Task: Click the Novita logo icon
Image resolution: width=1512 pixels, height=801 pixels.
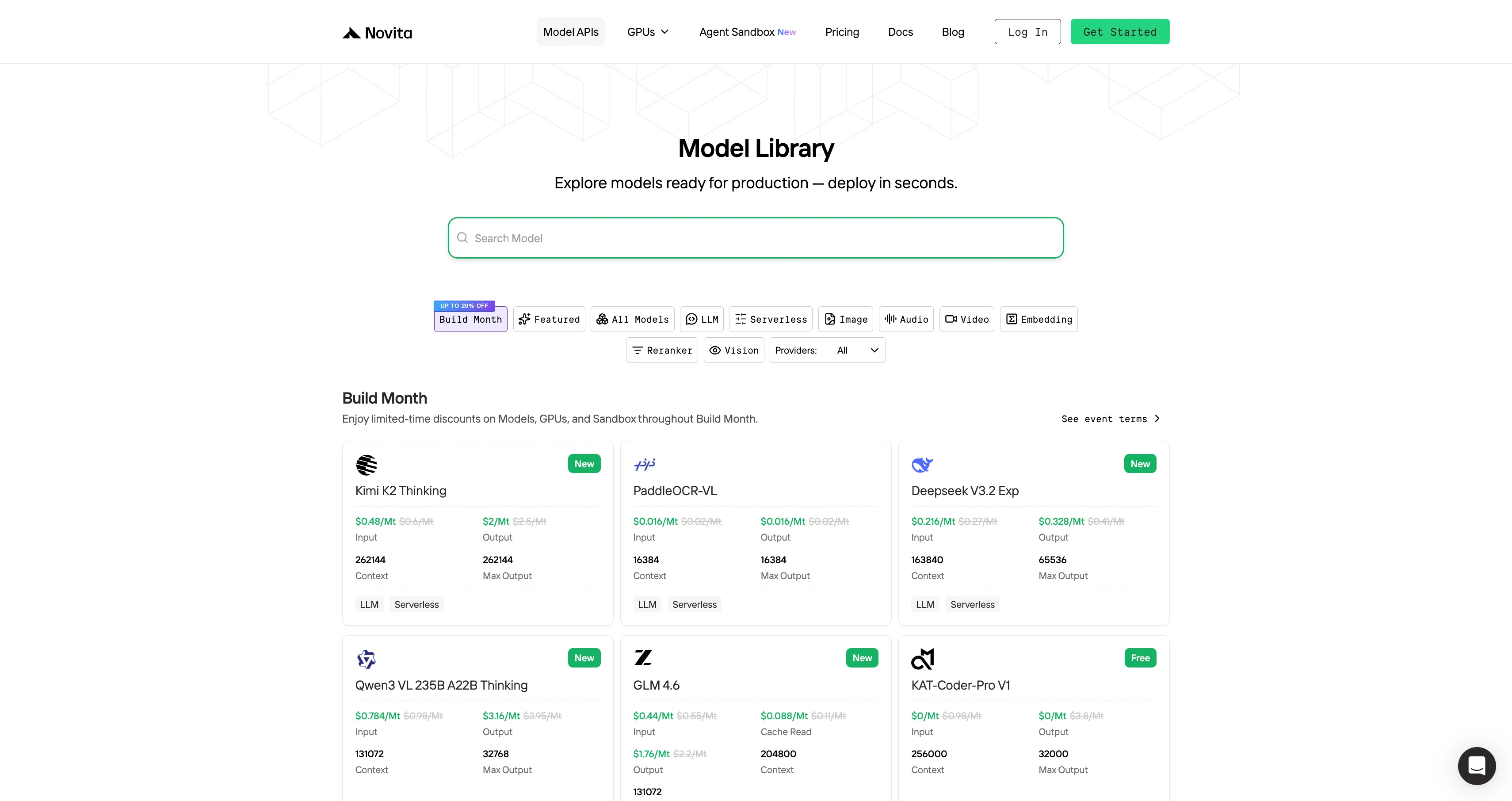Action: (351, 33)
